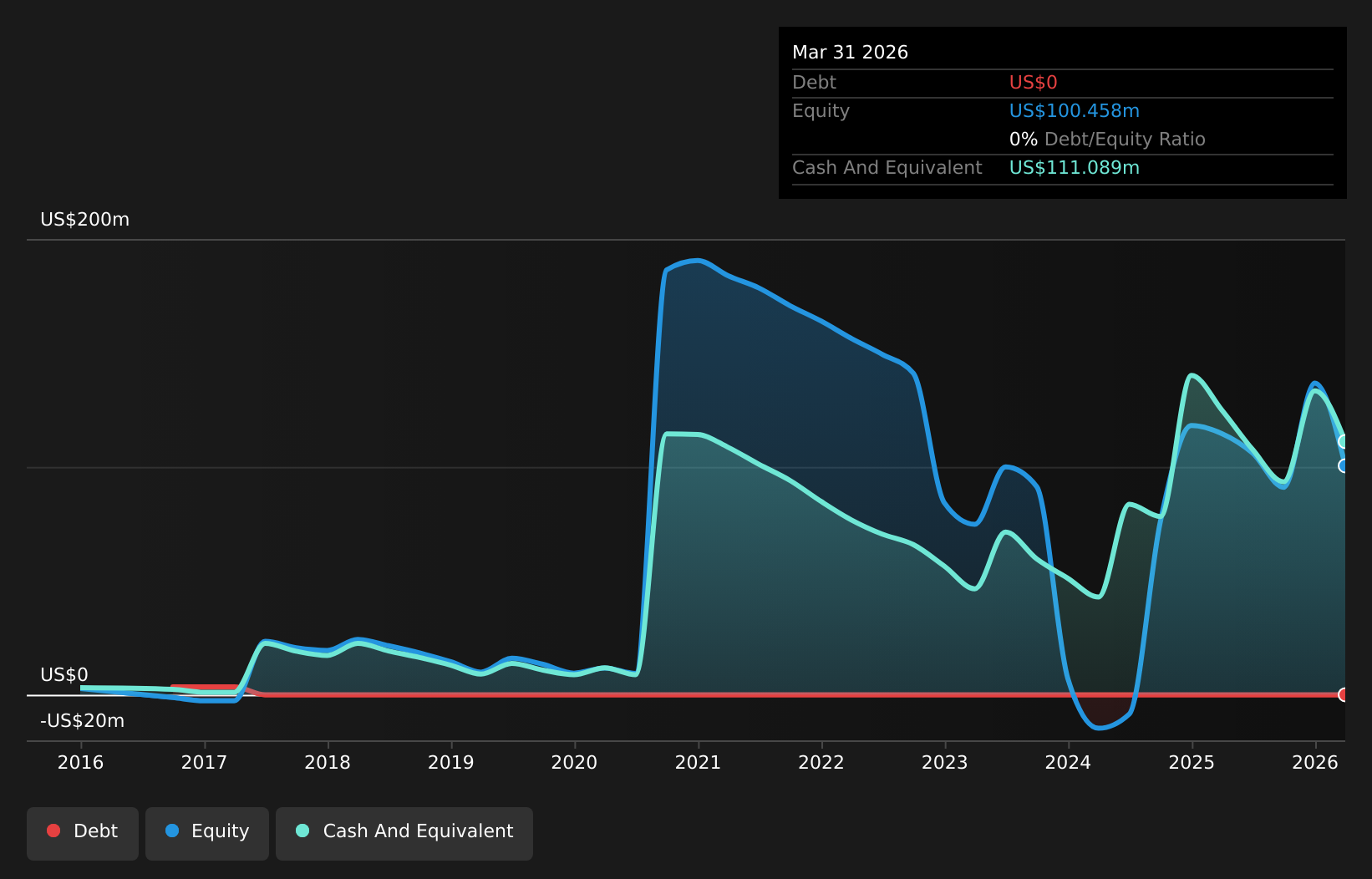Click the 2018 x-axis label
The height and width of the screenshot is (879, 1372).
(328, 762)
